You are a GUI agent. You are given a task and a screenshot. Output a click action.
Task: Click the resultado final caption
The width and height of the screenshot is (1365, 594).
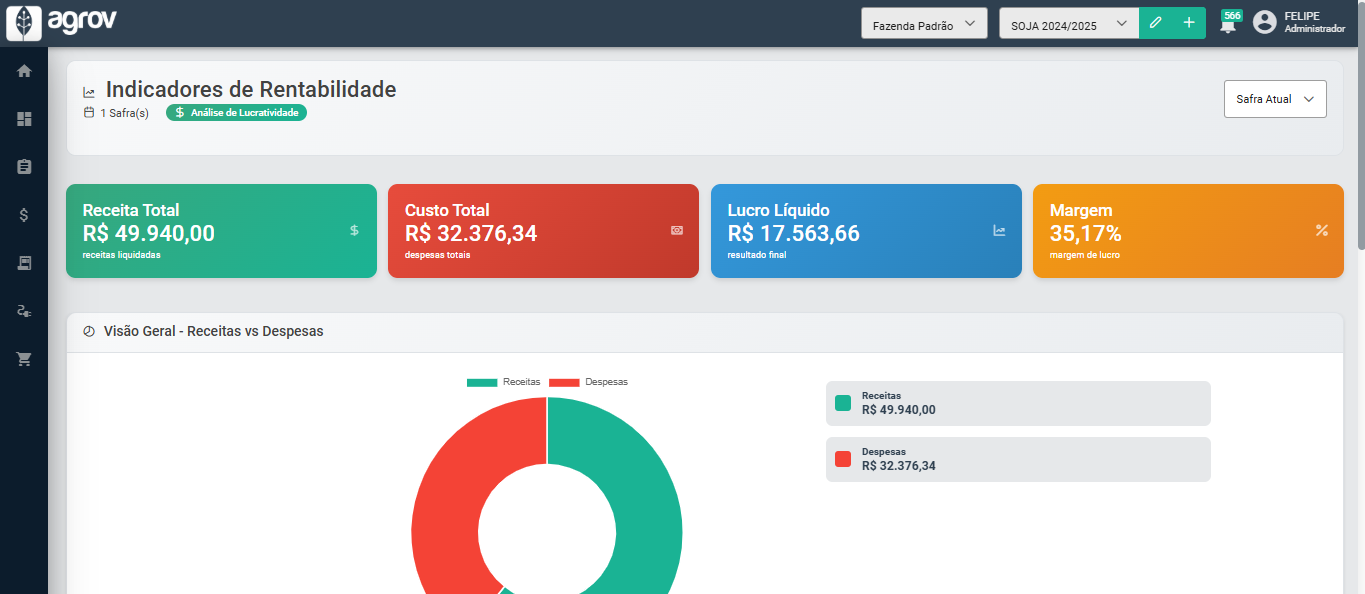coord(757,255)
